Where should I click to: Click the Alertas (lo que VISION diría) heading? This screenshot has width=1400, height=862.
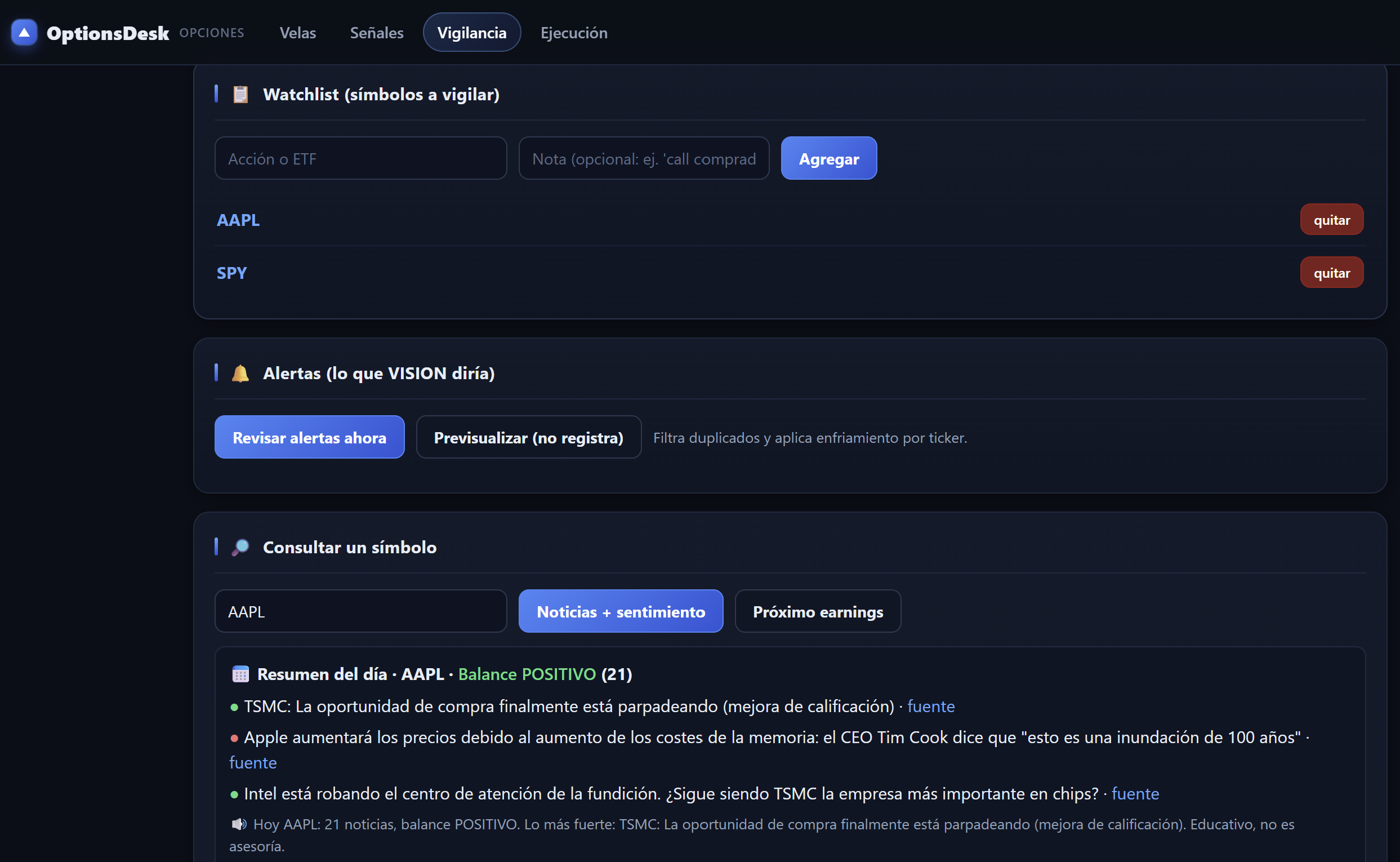pos(378,374)
